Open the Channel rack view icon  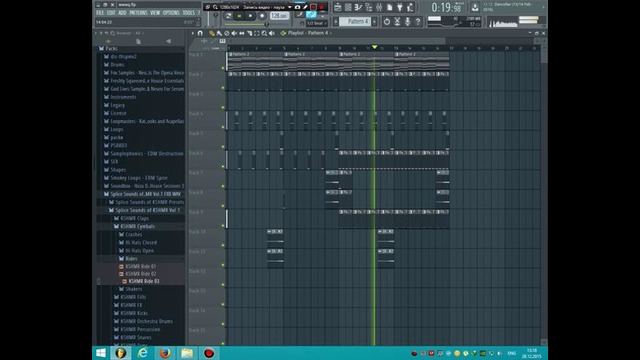[x=348, y=7]
